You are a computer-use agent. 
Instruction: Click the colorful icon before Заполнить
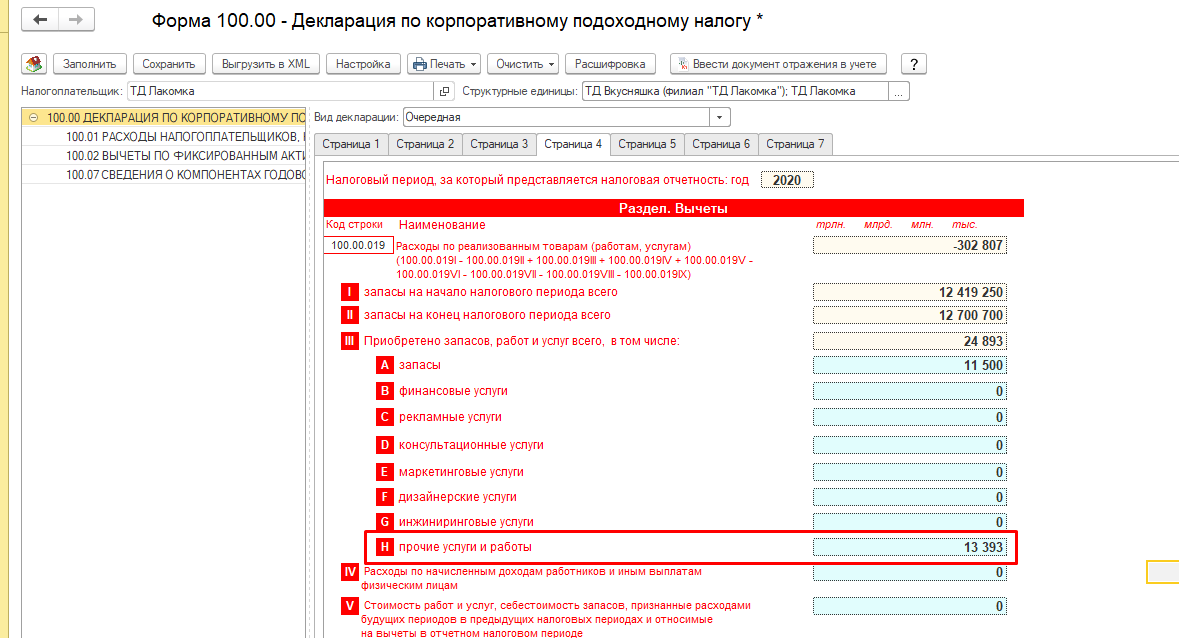[x=34, y=64]
